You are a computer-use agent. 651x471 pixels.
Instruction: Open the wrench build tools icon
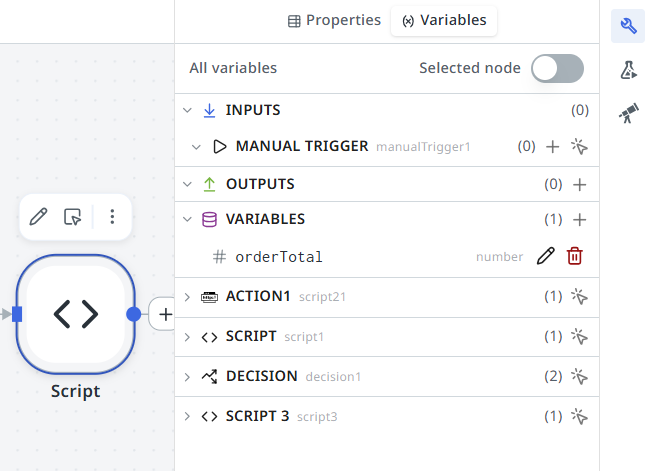pyautogui.click(x=628, y=26)
